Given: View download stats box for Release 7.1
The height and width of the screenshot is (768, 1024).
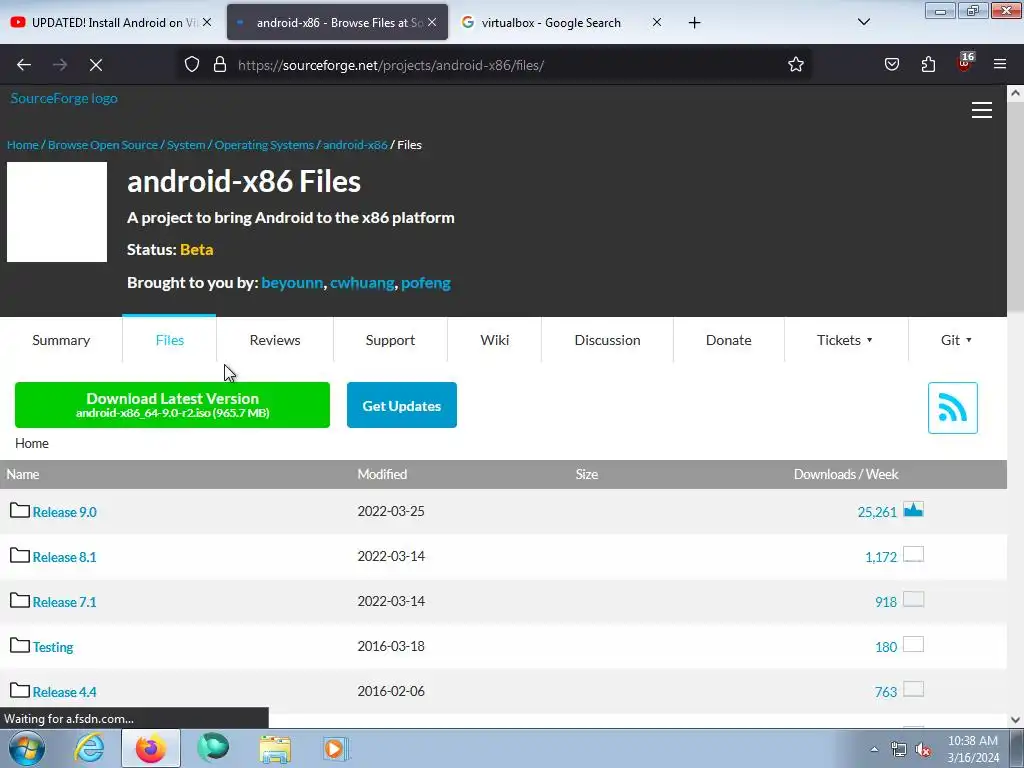Looking at the screenshot, I should (x=913, y=600).
